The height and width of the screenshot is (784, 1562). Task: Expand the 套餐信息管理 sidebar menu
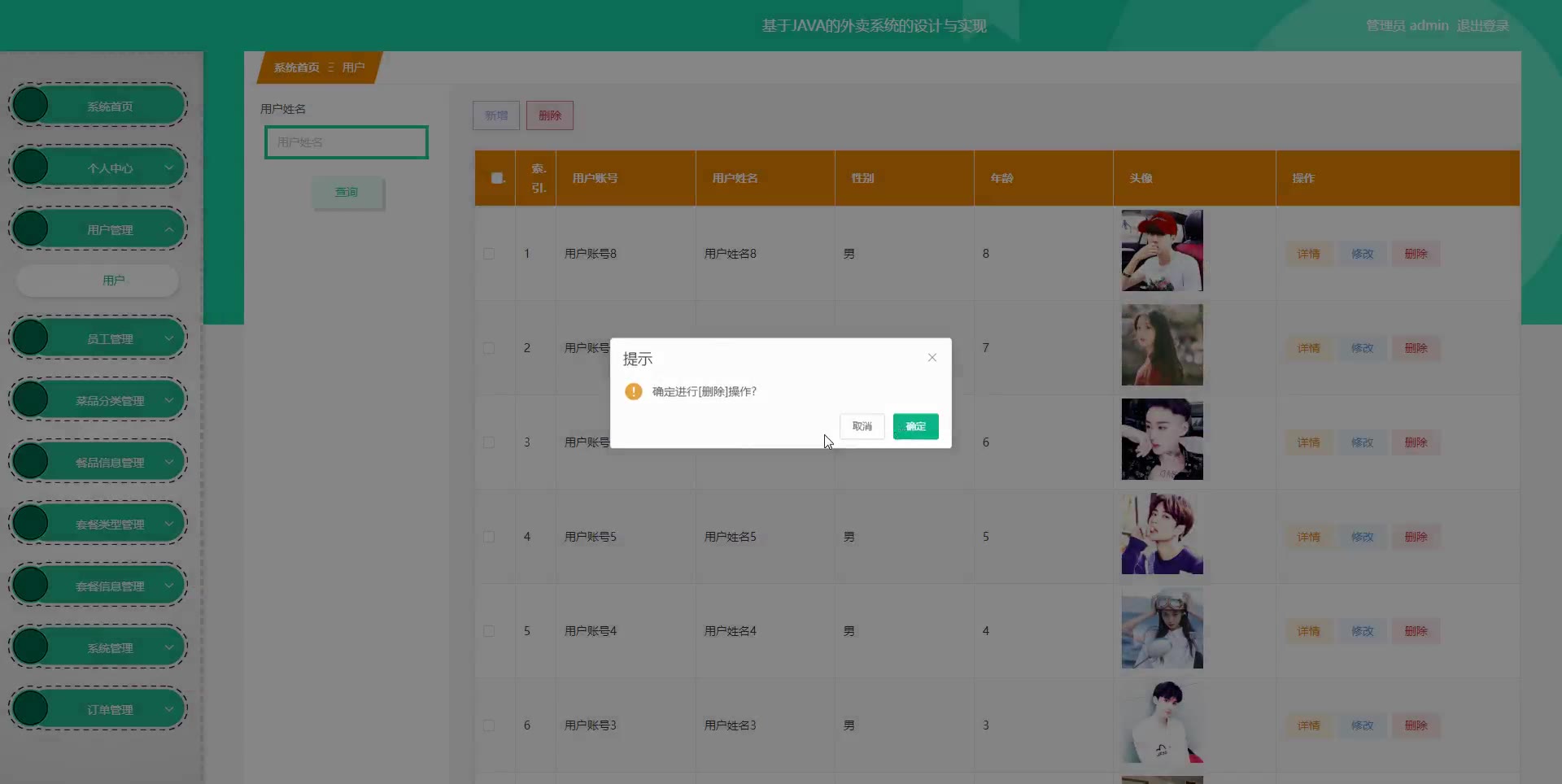(x=98, y=586)
